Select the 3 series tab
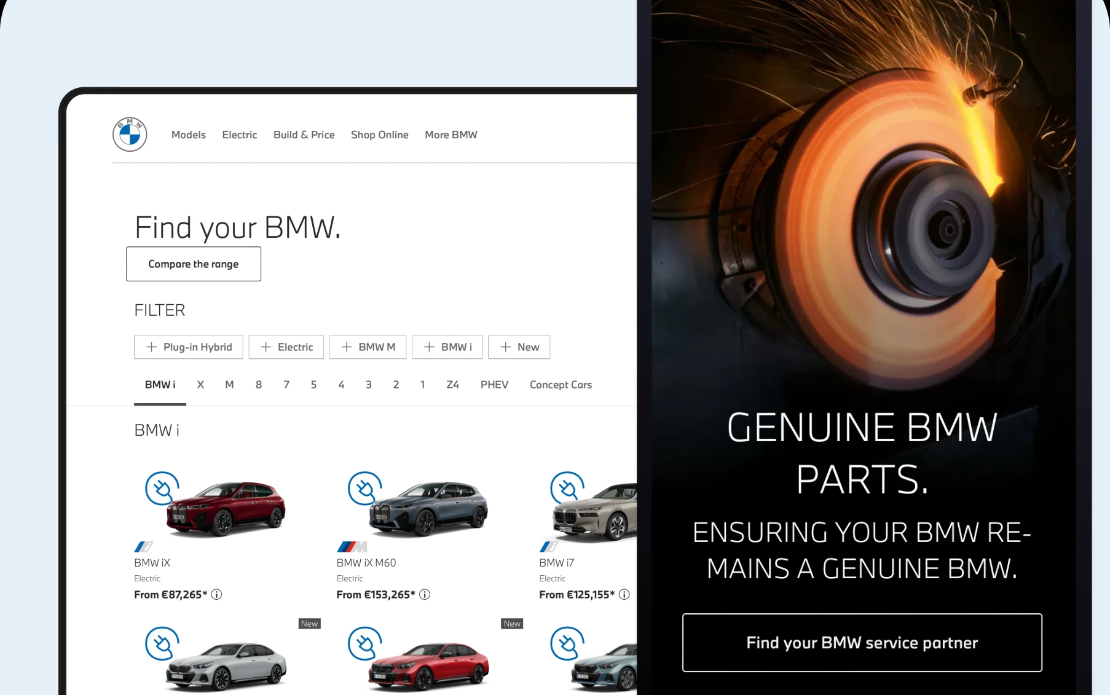The height and width of the screenshot is (695, 1110). click(x=368, y=385)
